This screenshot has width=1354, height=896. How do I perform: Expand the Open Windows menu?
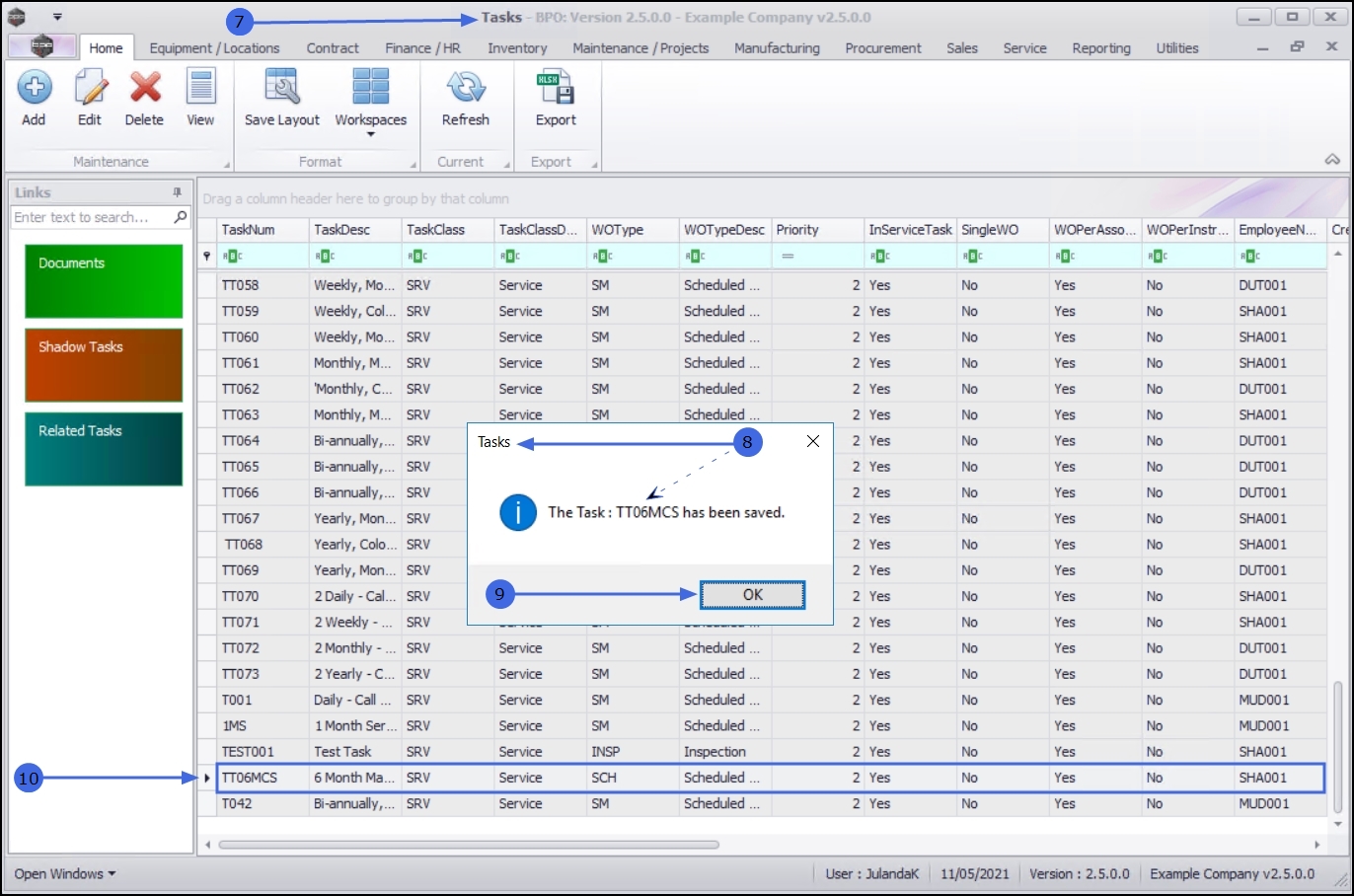tap(65, 874)
